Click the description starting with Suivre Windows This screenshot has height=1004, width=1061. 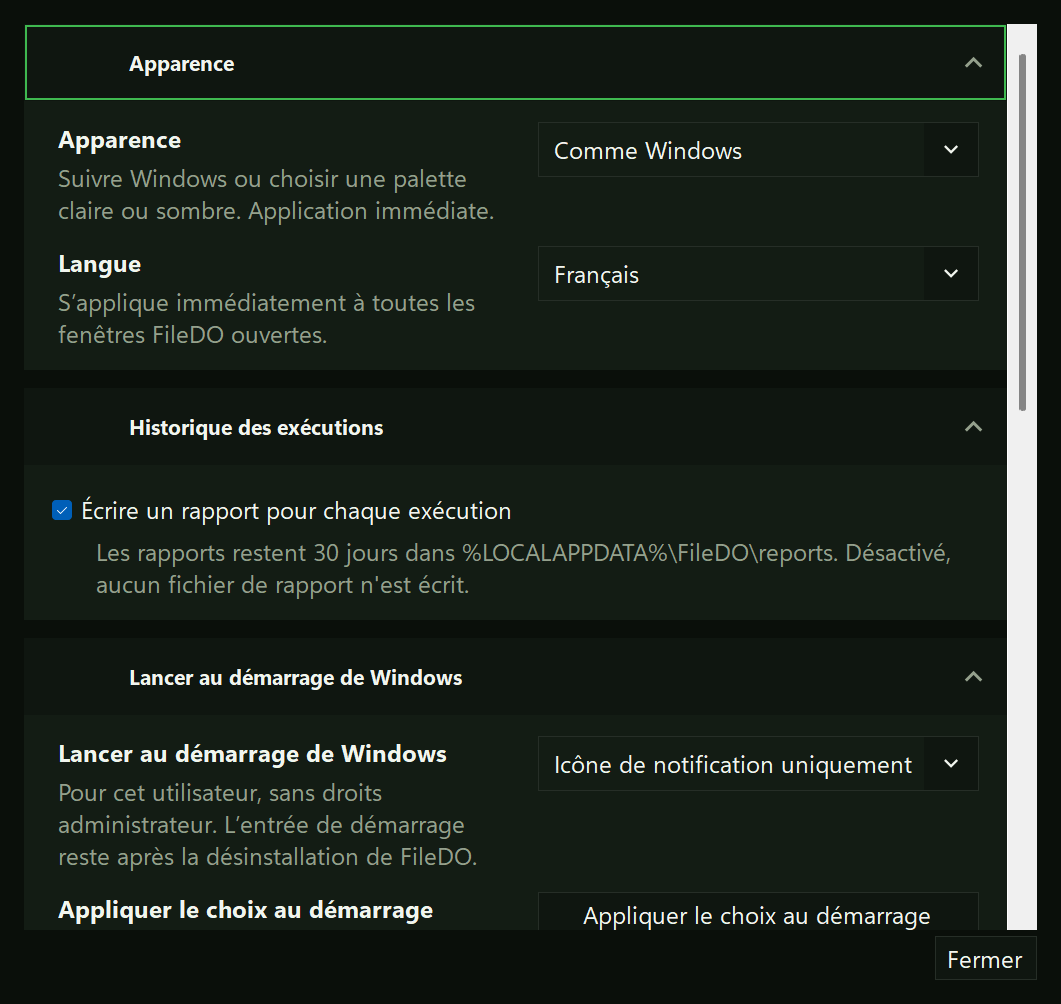click(276, 195)
